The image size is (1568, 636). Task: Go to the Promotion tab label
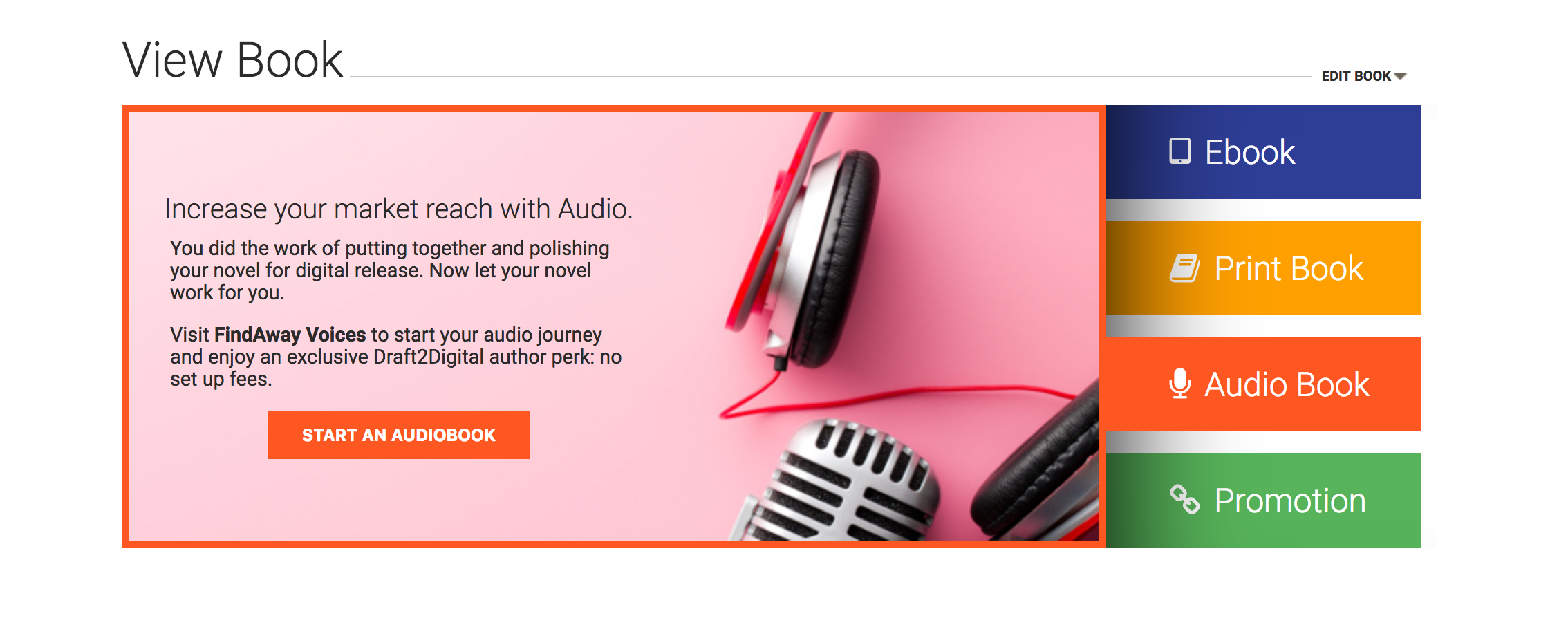1290,501
